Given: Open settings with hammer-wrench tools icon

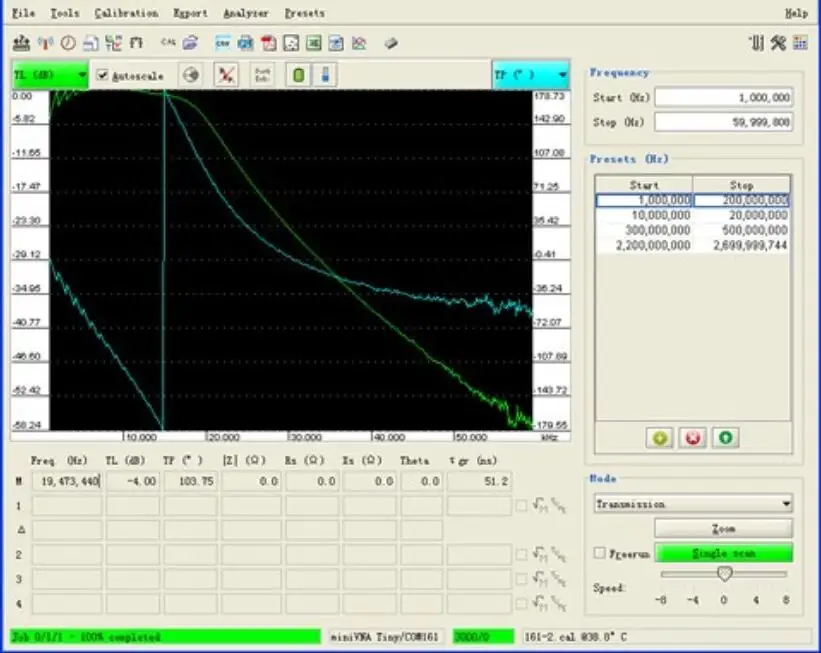Looking at the screenshot, I should click(x=778, y=43).
